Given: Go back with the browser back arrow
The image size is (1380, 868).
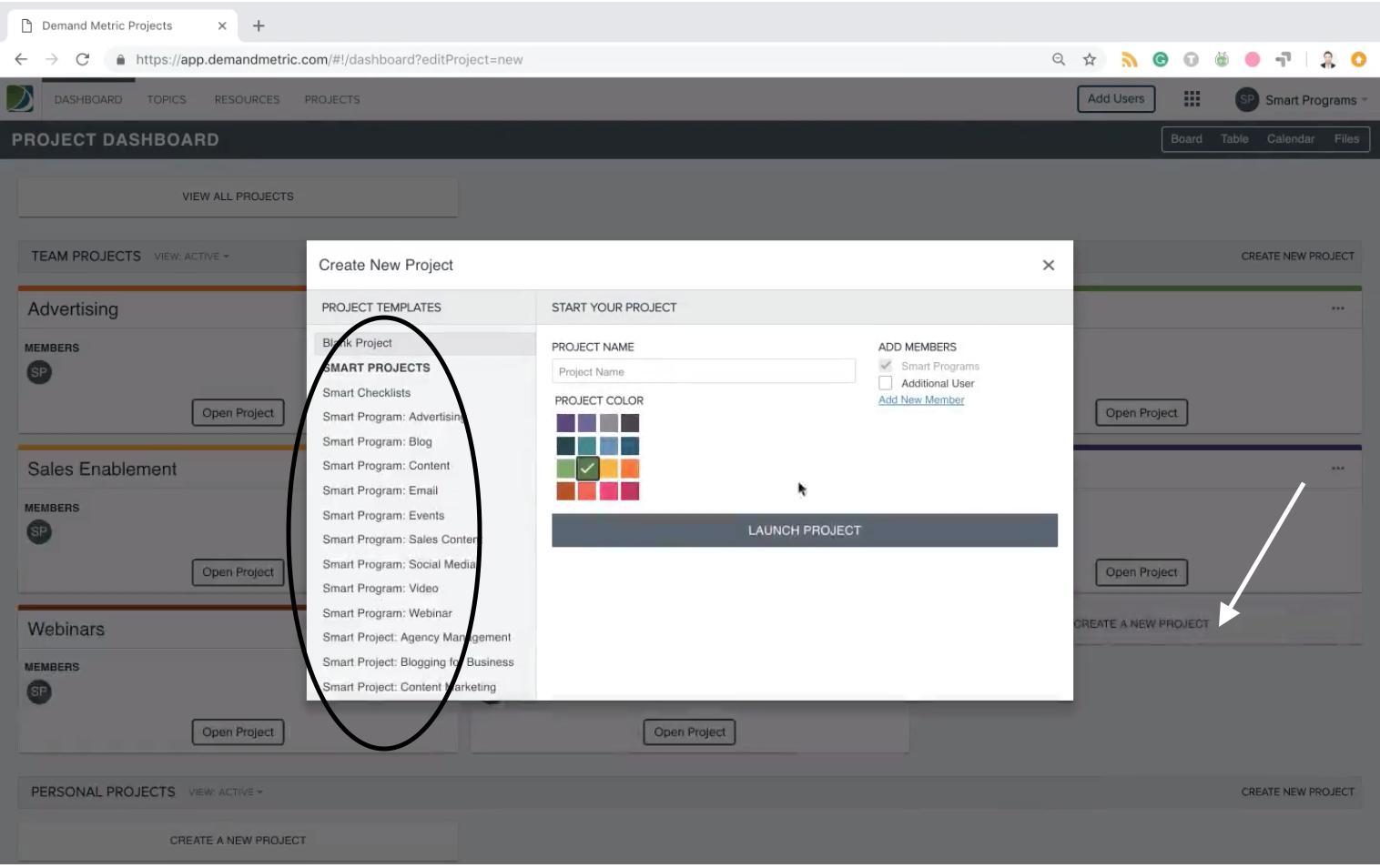Looking at the screenshot, I should [x=21, y=59].
